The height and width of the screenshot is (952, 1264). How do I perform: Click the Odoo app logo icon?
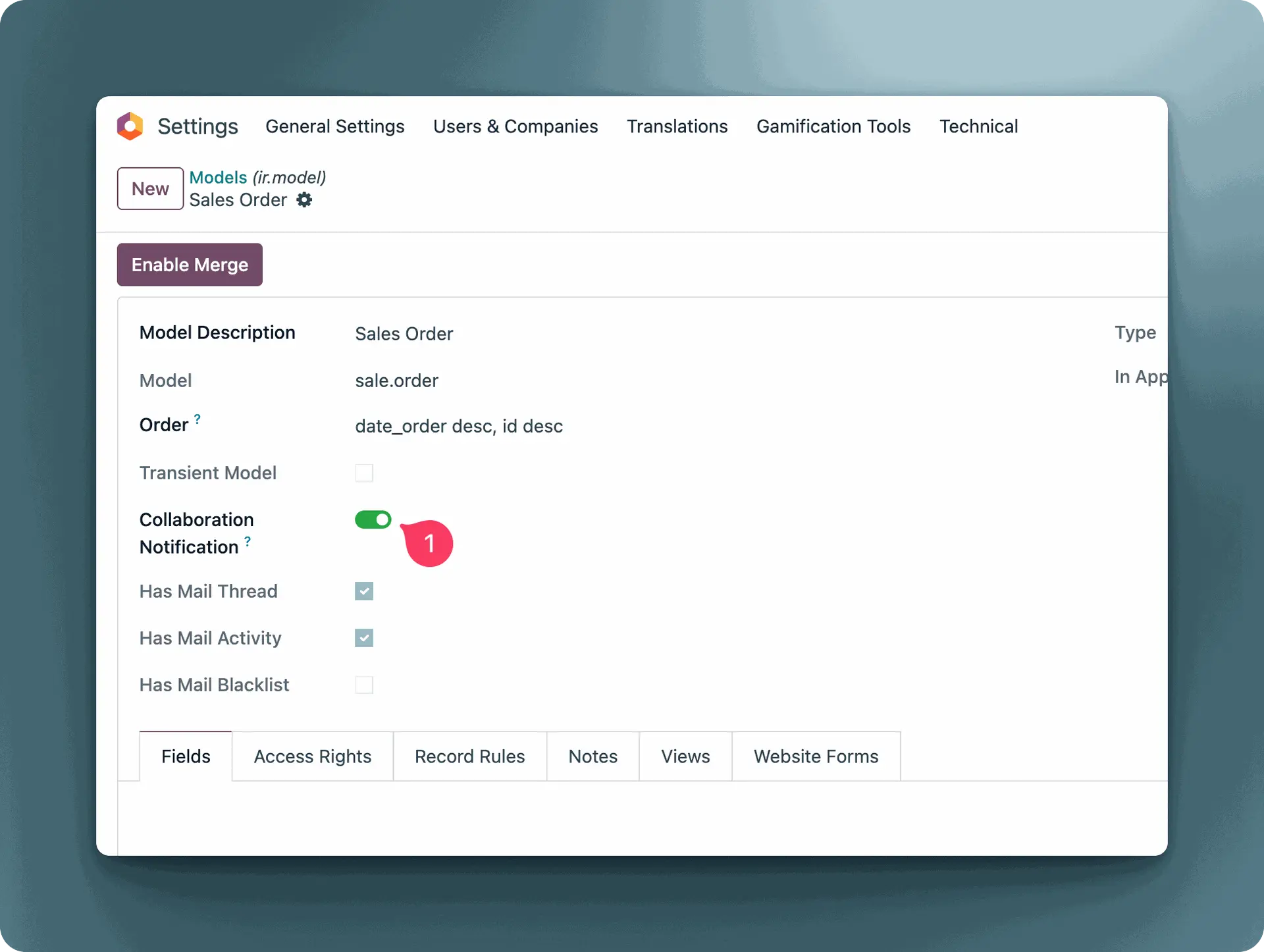click(130, 126)
